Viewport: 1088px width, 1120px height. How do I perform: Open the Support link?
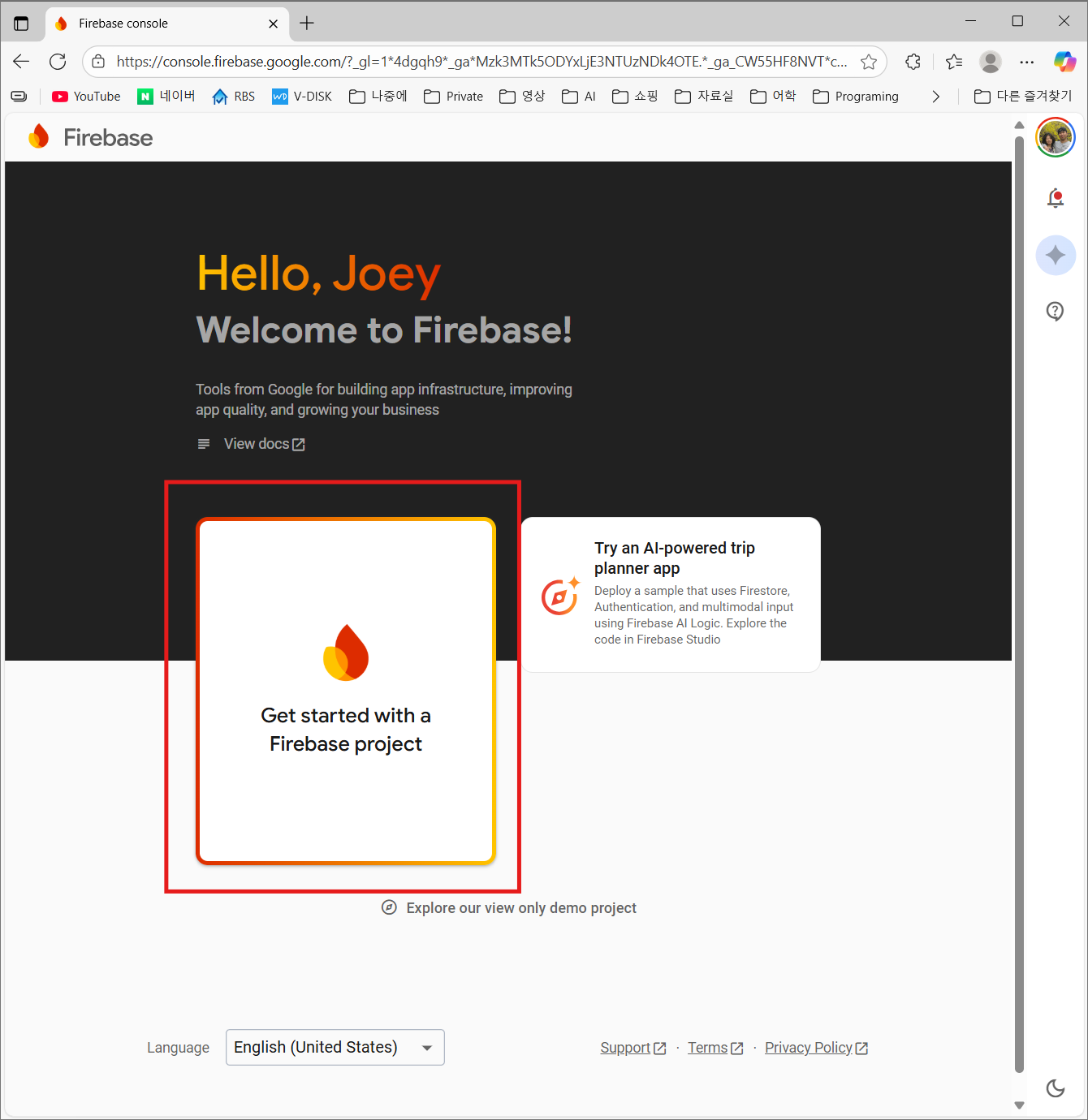(633, 1048)
